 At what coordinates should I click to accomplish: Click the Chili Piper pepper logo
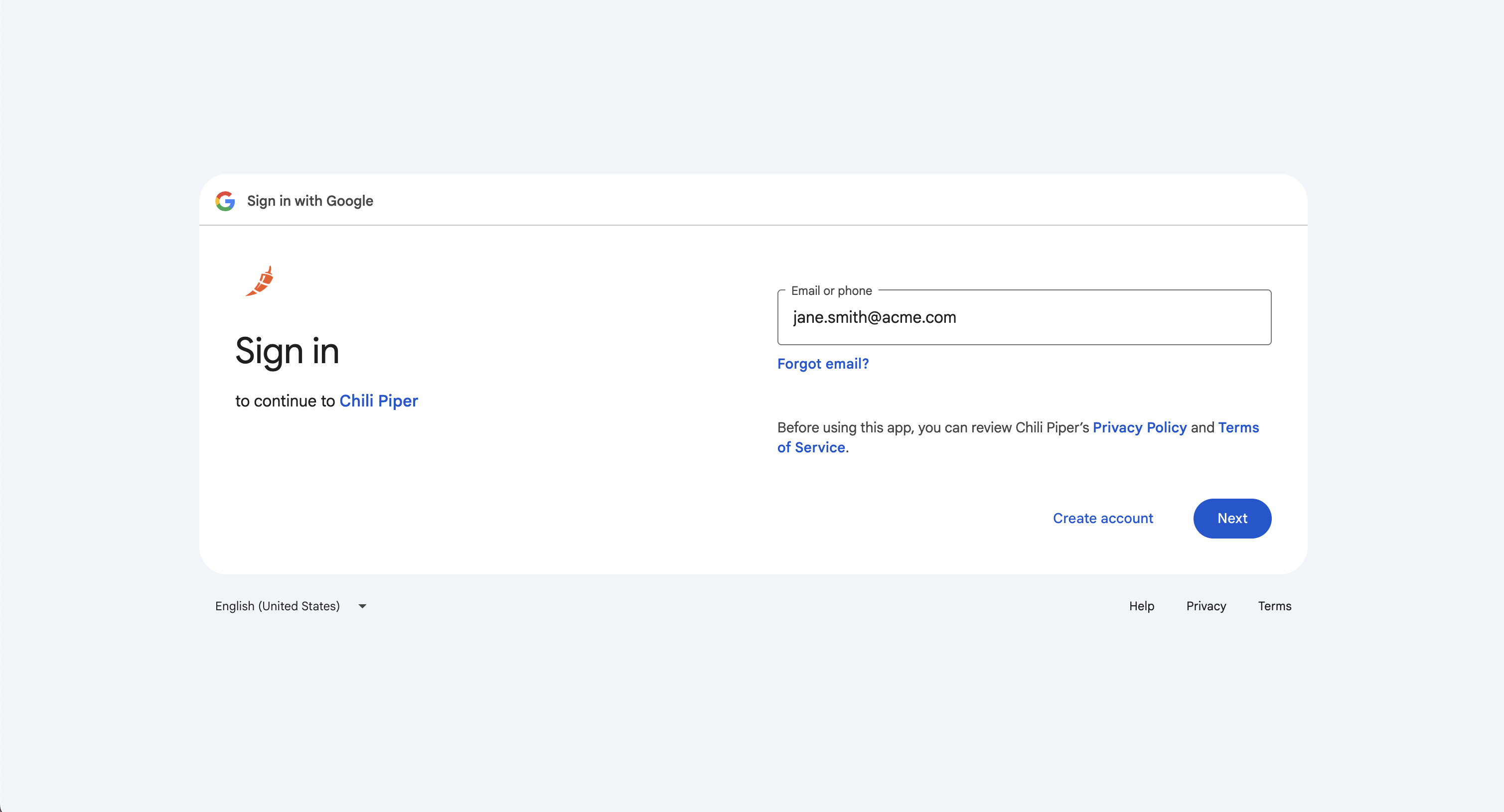(260, 281)
